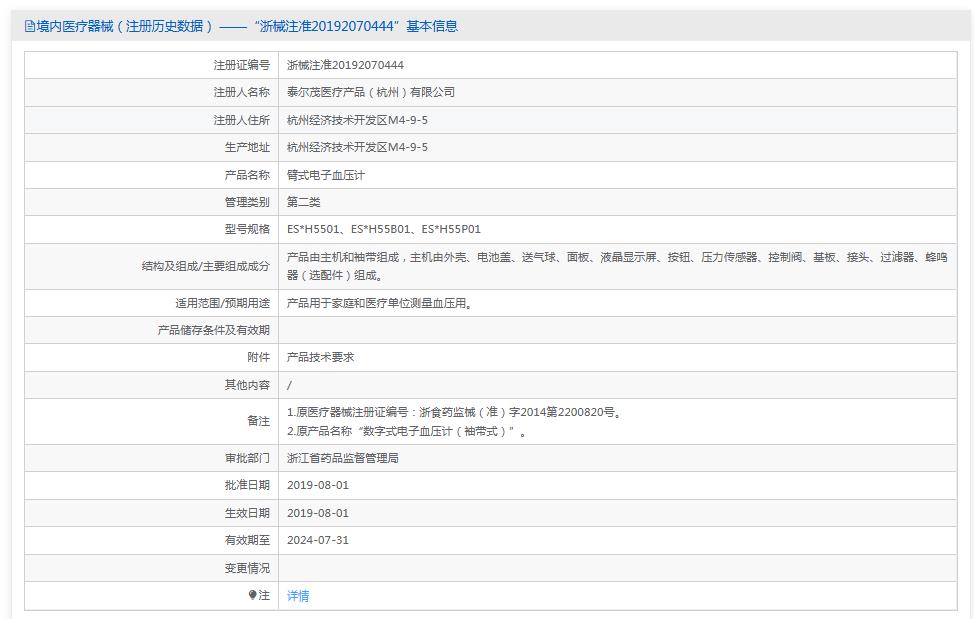
Task: Select the 其他内容 value showing /
Action: tap(287, 384)
